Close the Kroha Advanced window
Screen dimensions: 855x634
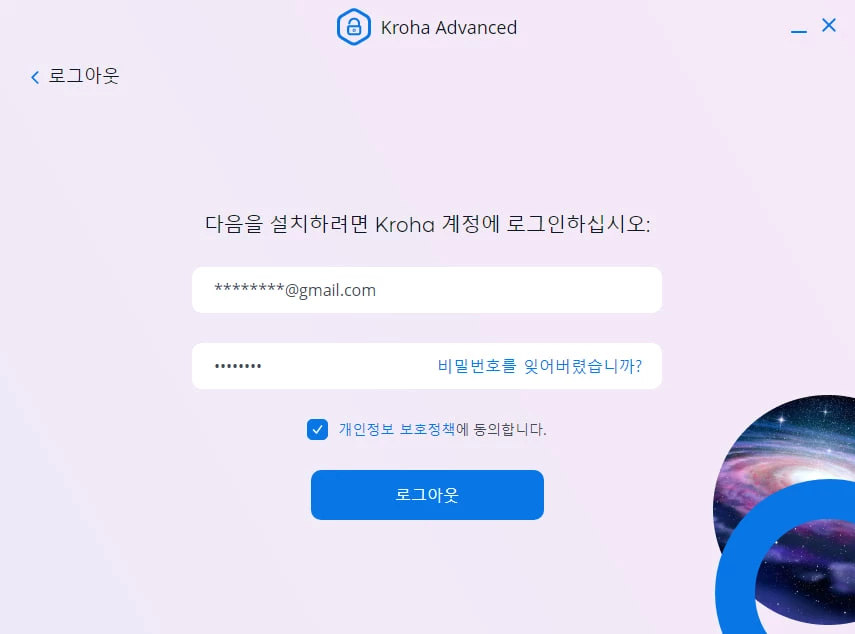pyautogui.click(x=828, y=25)
